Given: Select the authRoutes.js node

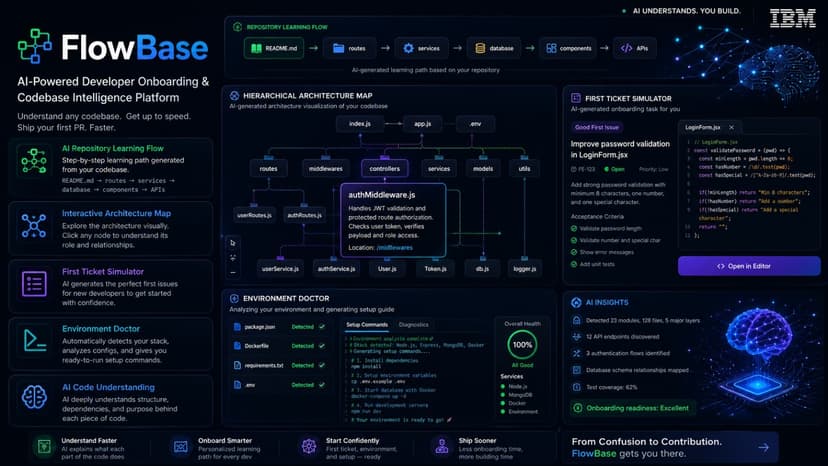Looking at the screenshot, I should click(305, 215).
